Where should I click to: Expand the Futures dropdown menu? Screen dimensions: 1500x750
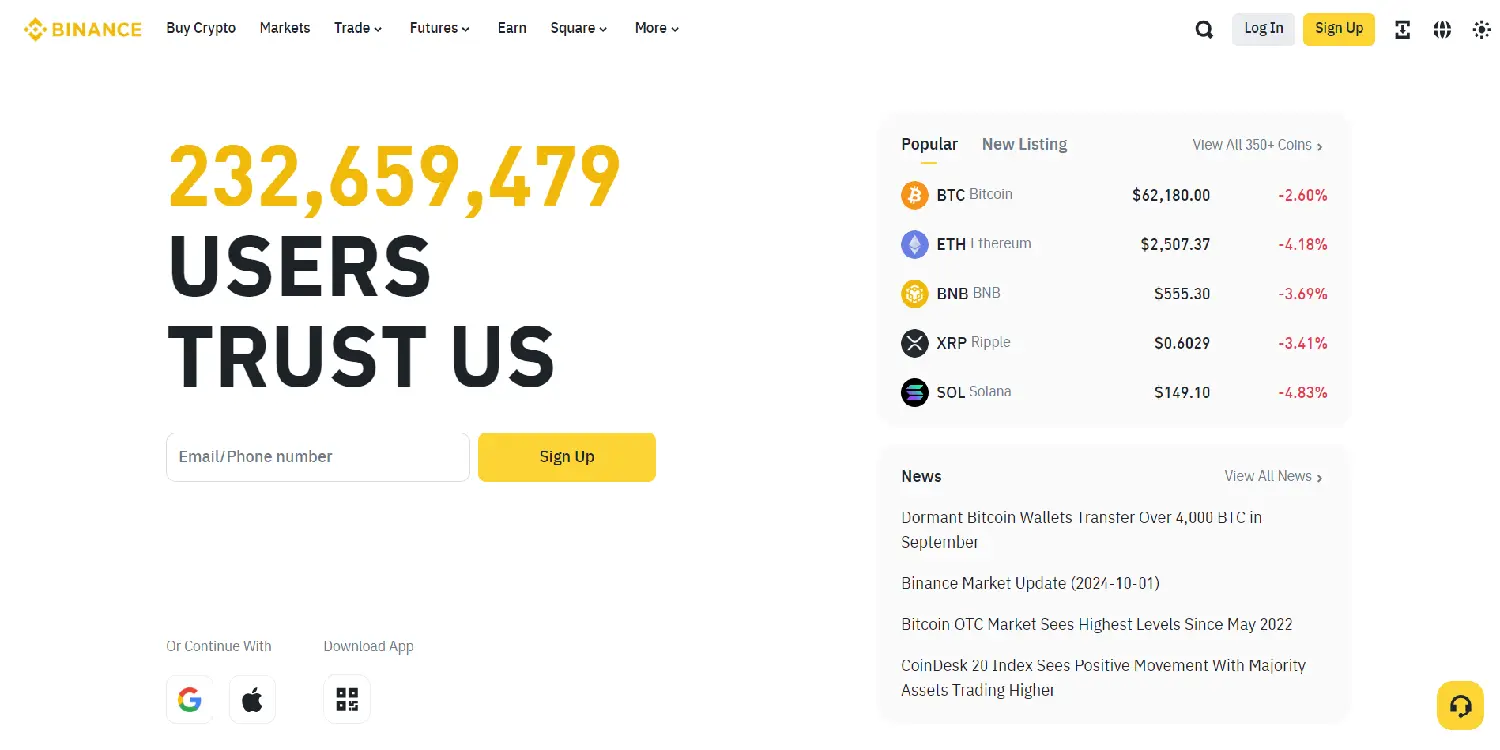coord(440,28)
